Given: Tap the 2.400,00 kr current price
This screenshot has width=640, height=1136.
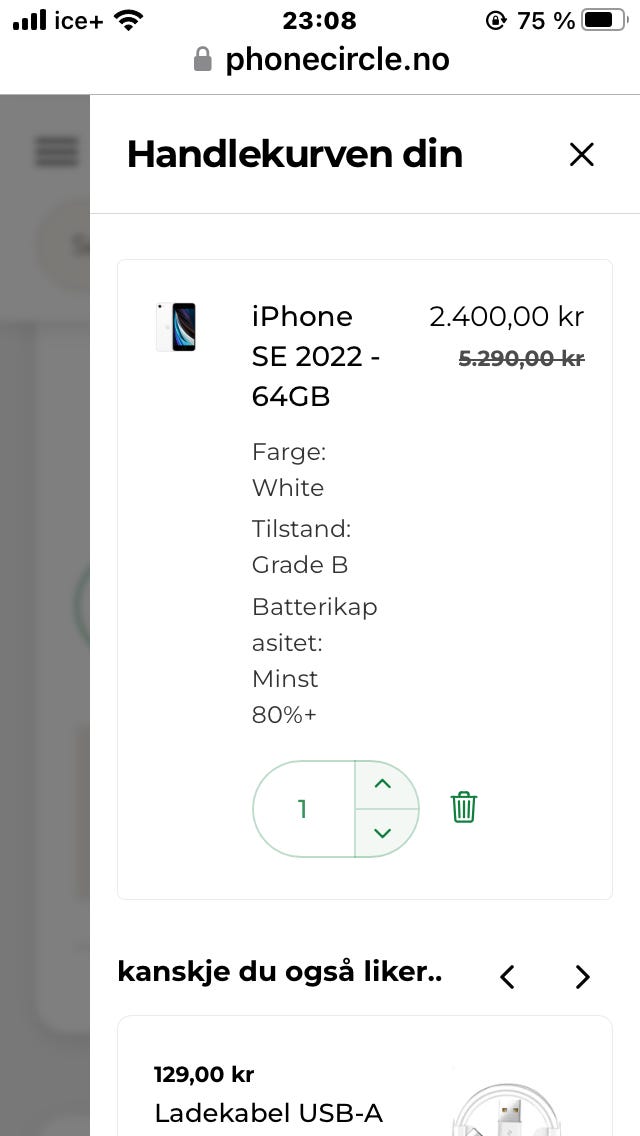Looking at the screenshot, I should (506, 317).
